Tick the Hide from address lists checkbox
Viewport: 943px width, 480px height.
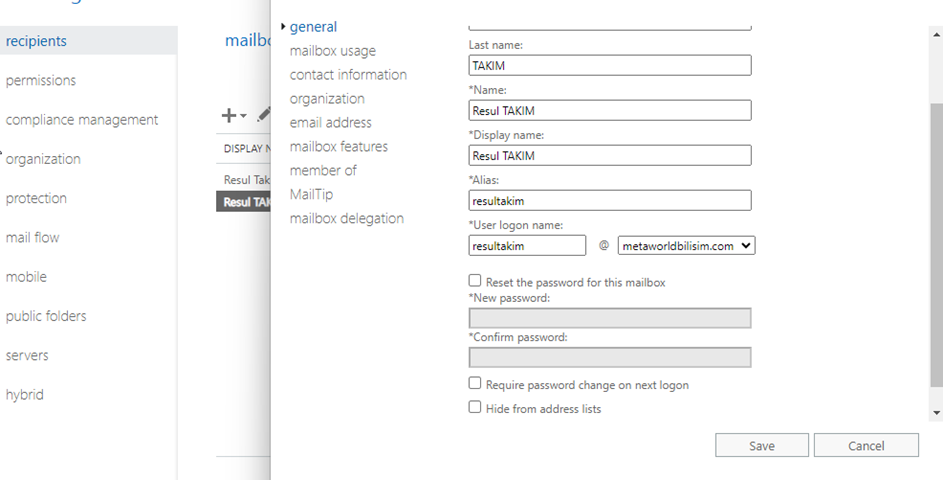point(475,408)
